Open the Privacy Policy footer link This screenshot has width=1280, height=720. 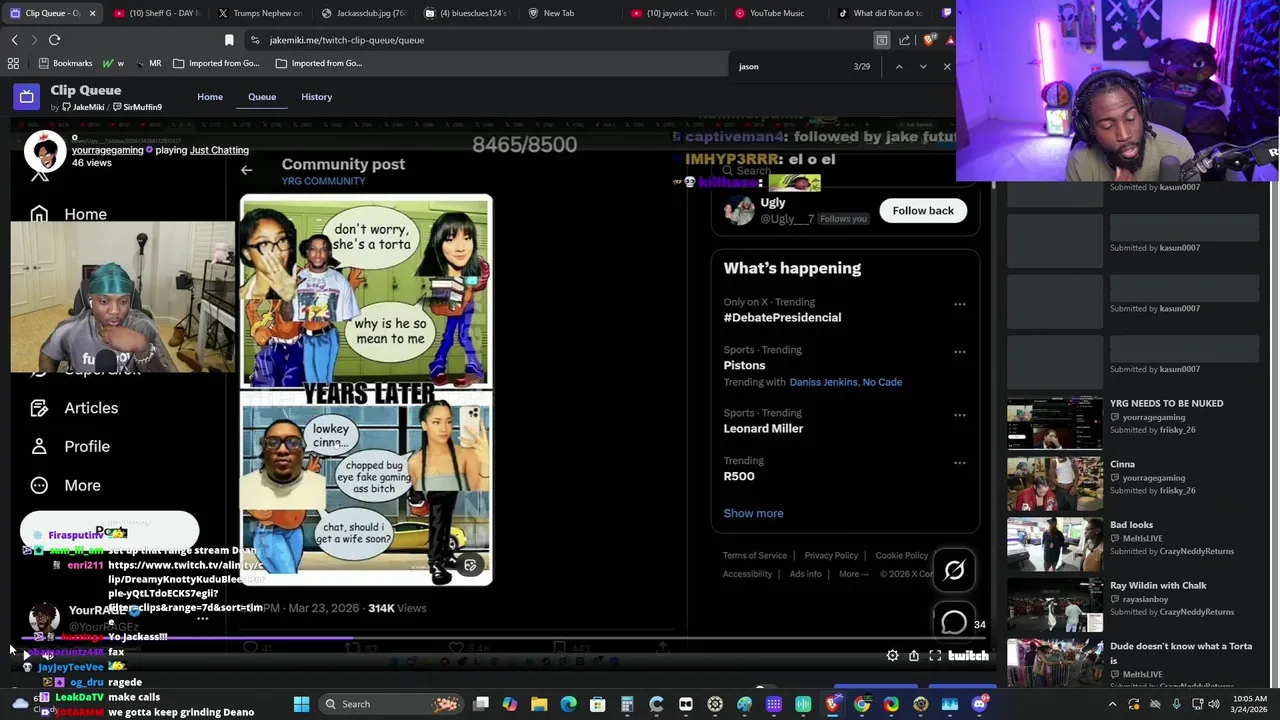pyautogui.click(x=831, y=555)
